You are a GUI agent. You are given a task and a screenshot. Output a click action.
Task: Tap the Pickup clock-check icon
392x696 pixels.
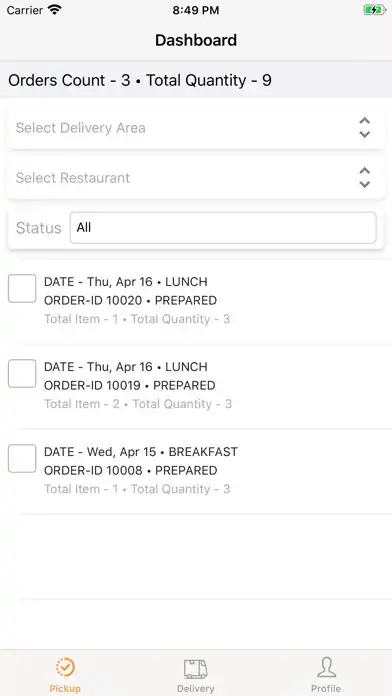(x=65, y=667)
